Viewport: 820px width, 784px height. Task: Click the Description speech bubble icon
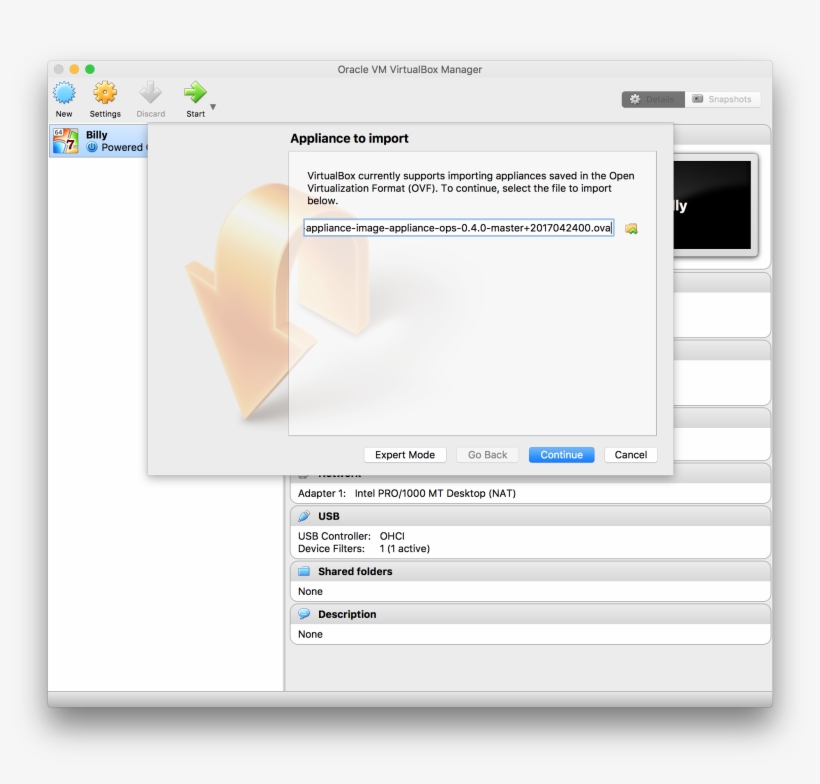302,614
